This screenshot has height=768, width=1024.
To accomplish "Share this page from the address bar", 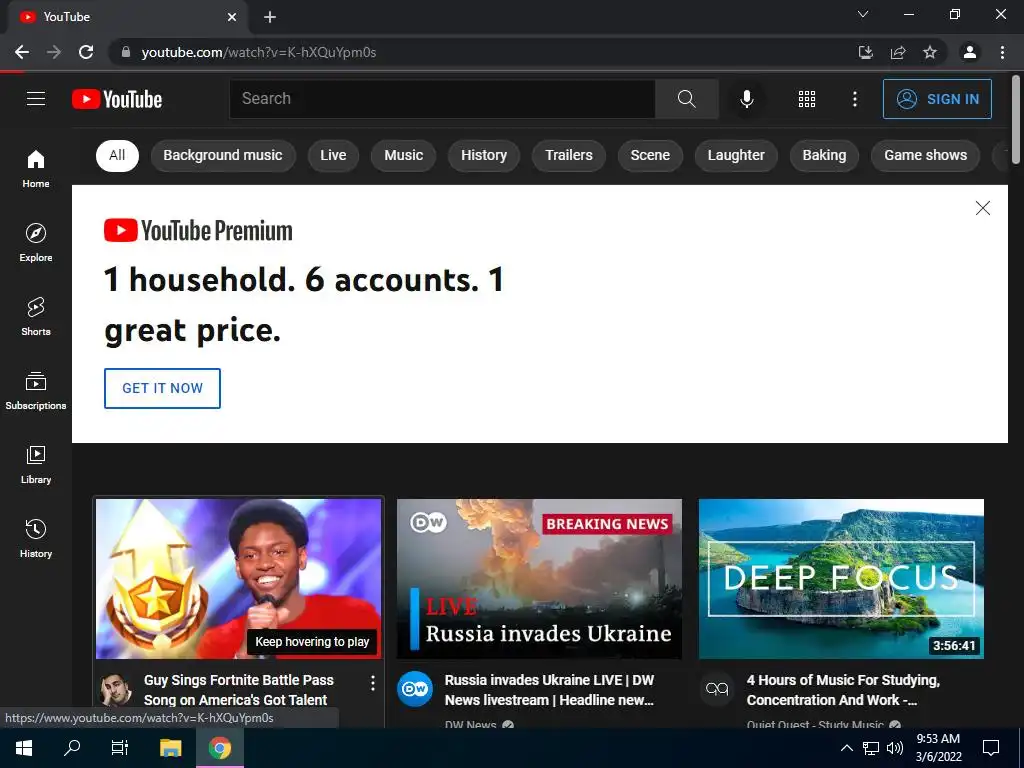I will point(898,52).
